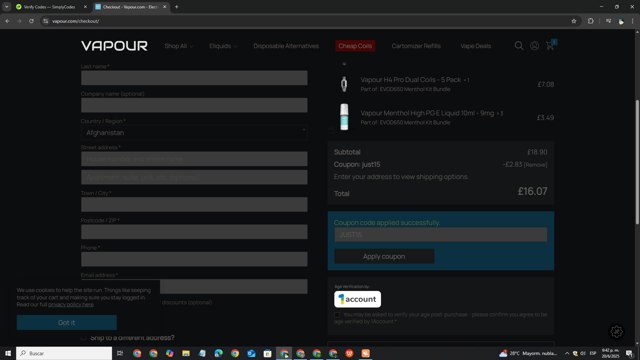Click the coupon code input field

(x=441, y=235)
